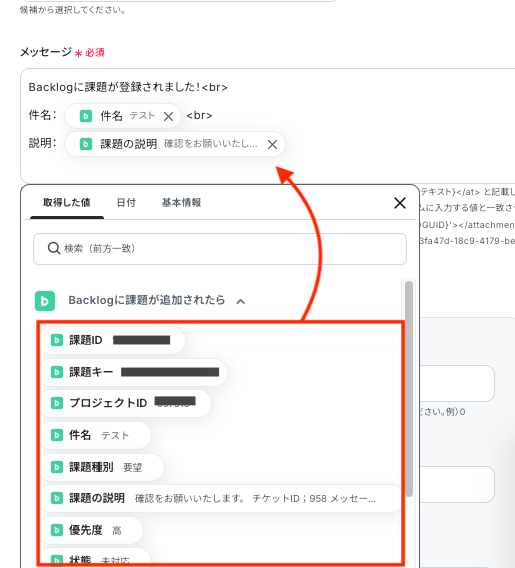Insert the 課題の説明 value from list

click(x=220, y=499)
